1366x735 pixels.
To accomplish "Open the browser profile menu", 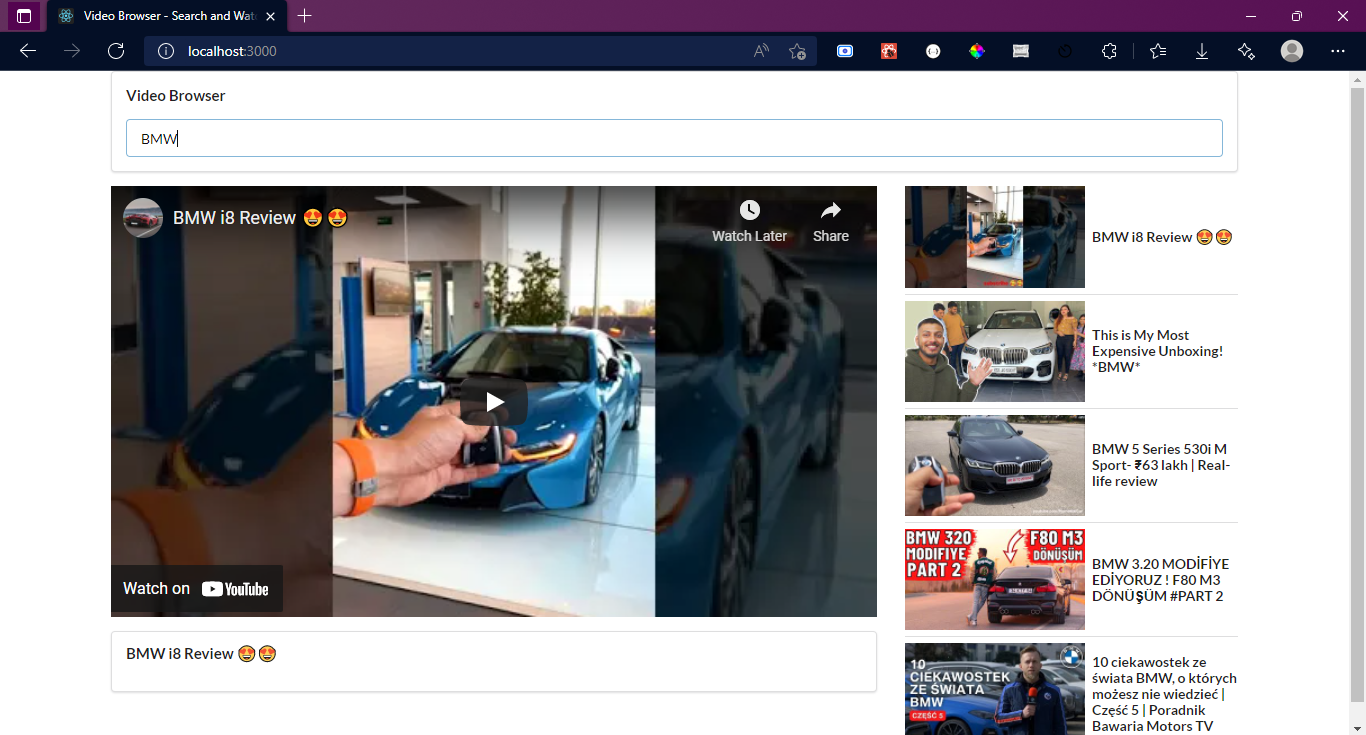I will point(1291,50).
